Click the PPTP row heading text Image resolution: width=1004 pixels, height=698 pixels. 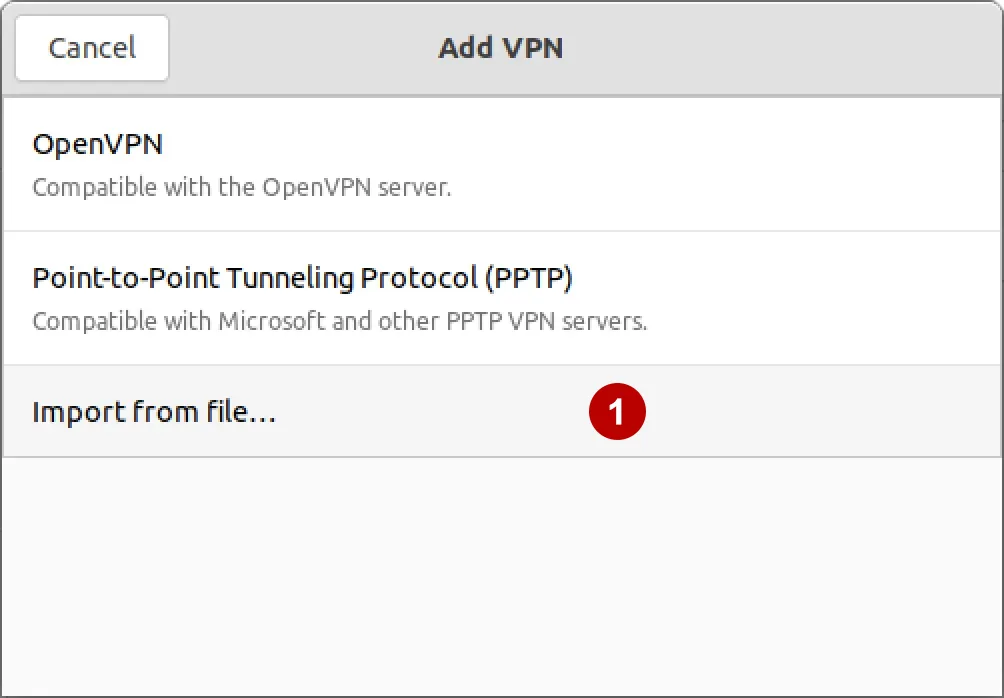point(303,278)
